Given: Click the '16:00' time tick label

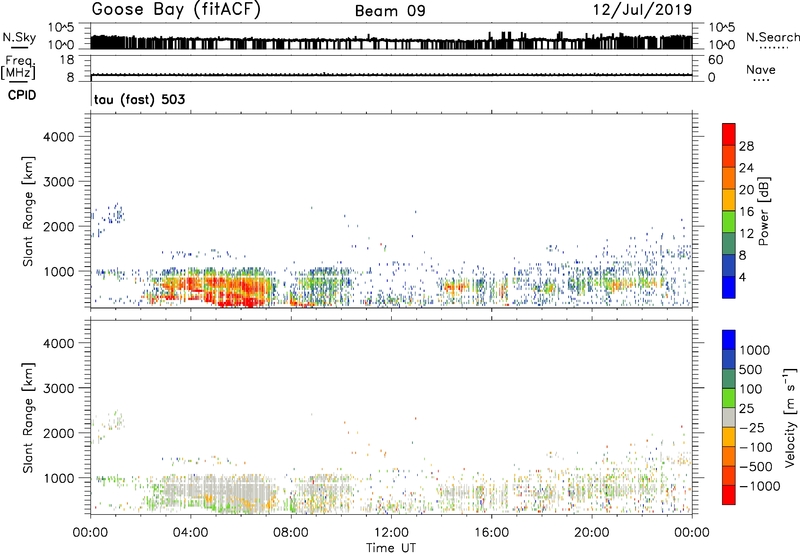Looking at the screenshot, I should pyautogui.click(x=491, y=533).
